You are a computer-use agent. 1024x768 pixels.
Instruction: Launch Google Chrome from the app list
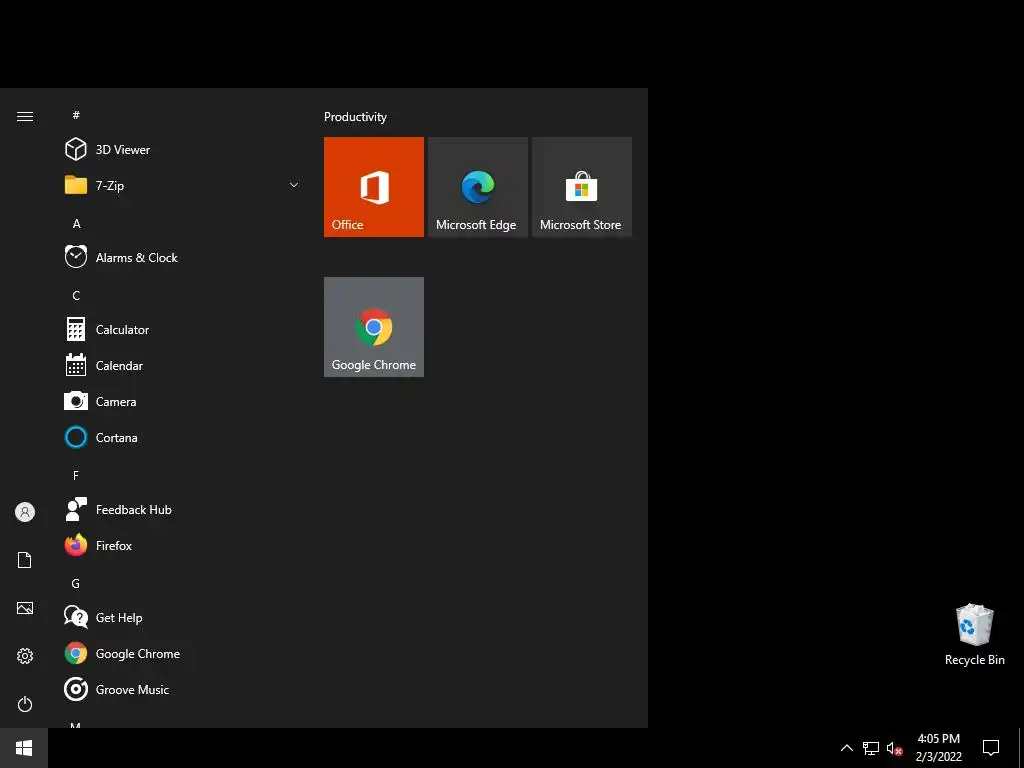[x=183, y=654]
